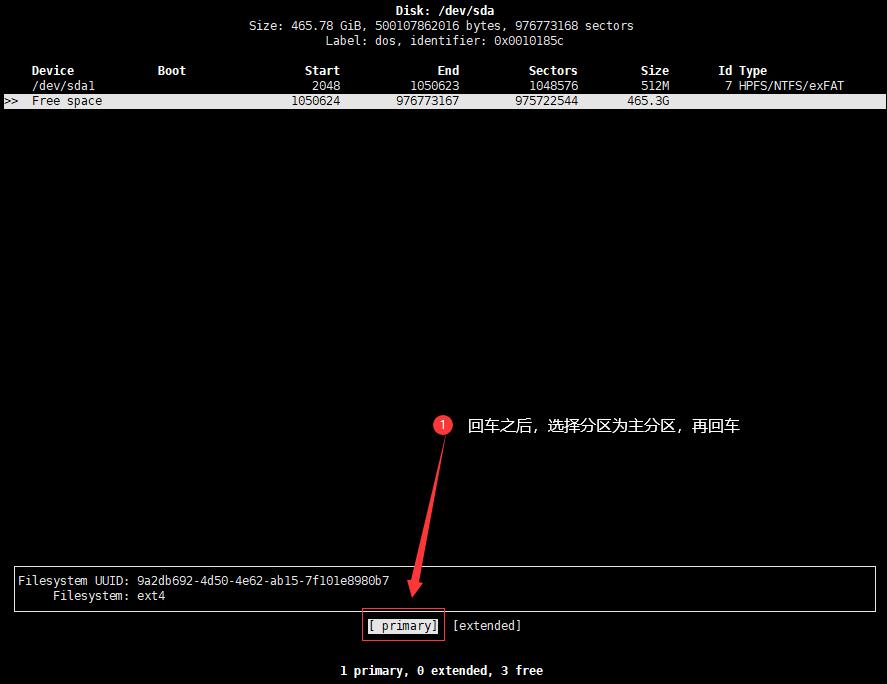Click the >> selection indicator
Viewport: 887px width, 684px height.
(x=11, y=100)
